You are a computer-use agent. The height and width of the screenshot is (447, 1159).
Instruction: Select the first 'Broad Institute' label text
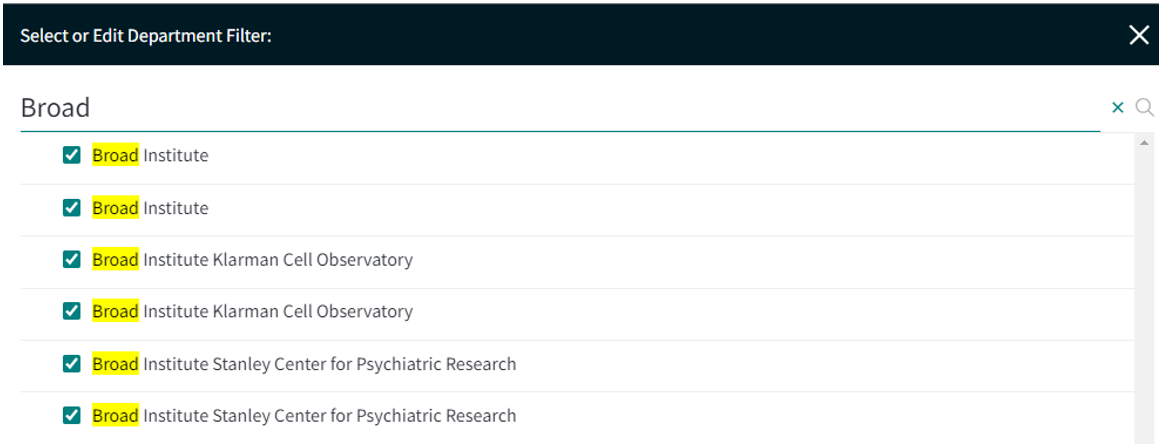coord(150,156)
